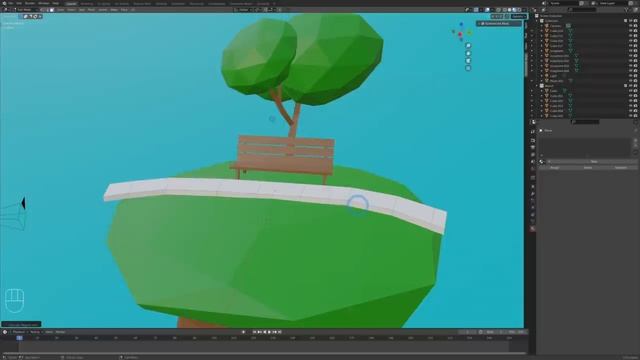Enable face select mode in viewport header
Image resolution: width=640 pixels, height=360 pixels.
click(52, 10)
